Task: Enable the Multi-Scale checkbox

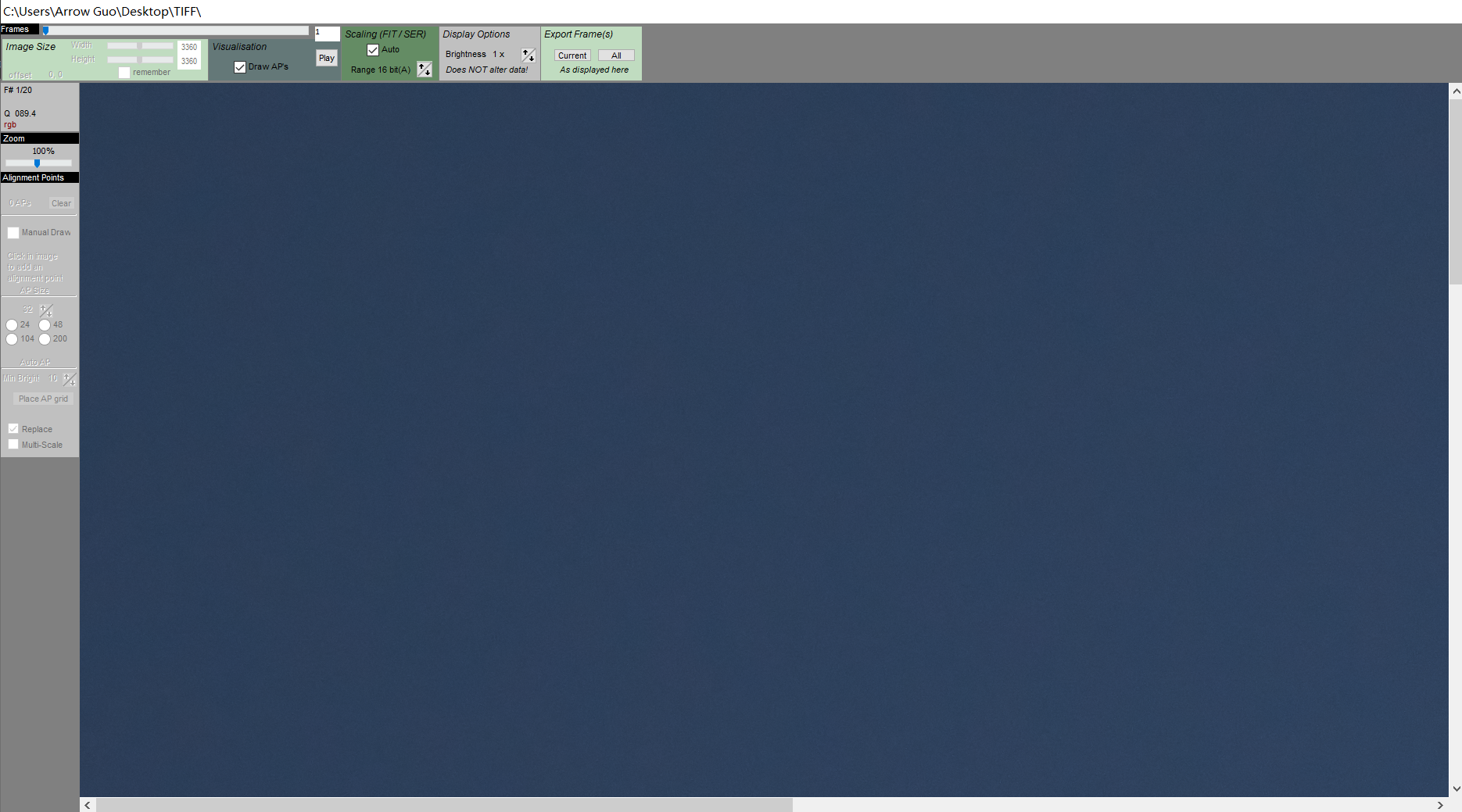Action: coord(13,445)
